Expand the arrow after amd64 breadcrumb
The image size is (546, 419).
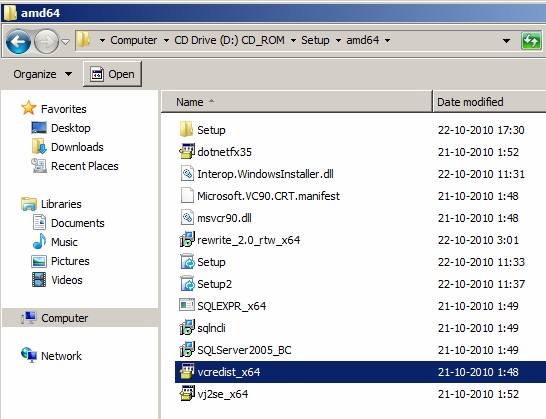(387, 40)
